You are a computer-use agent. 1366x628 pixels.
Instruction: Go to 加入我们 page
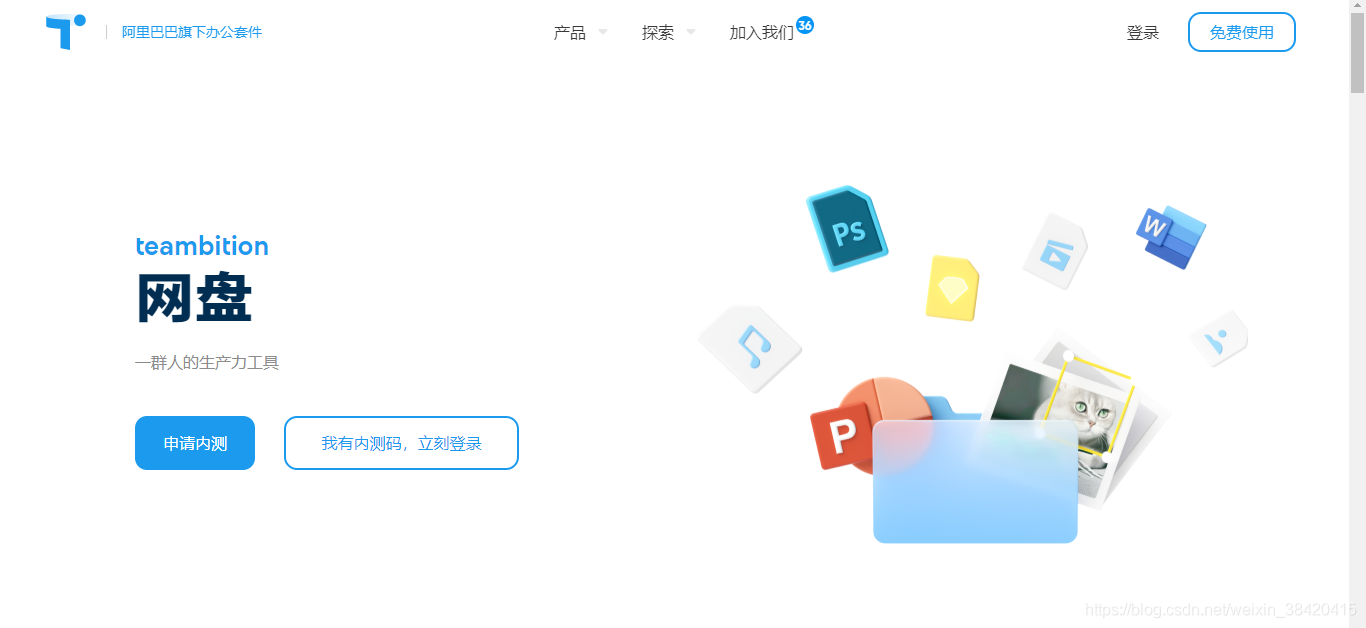point(761,32)
